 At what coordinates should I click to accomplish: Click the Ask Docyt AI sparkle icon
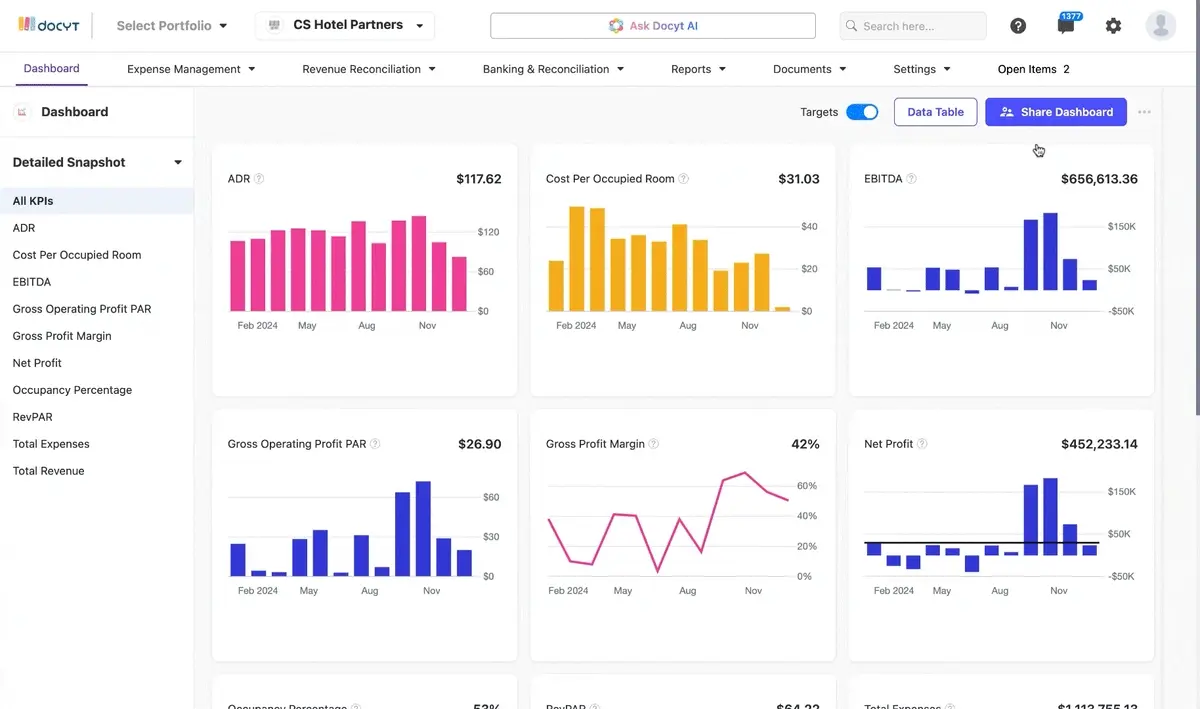[616, 26]
